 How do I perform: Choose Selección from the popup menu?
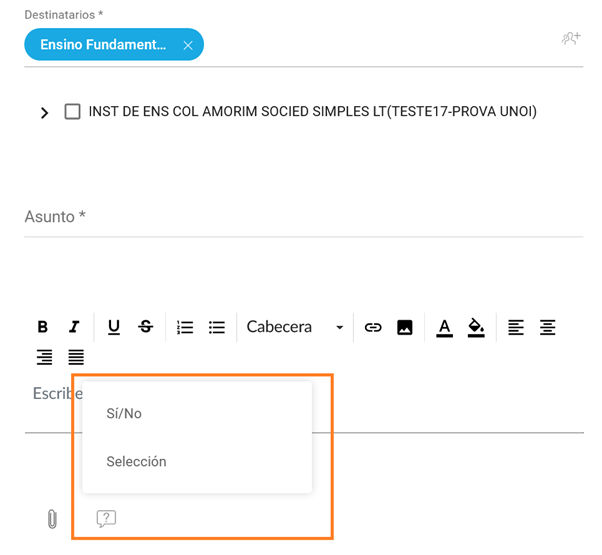136,462
